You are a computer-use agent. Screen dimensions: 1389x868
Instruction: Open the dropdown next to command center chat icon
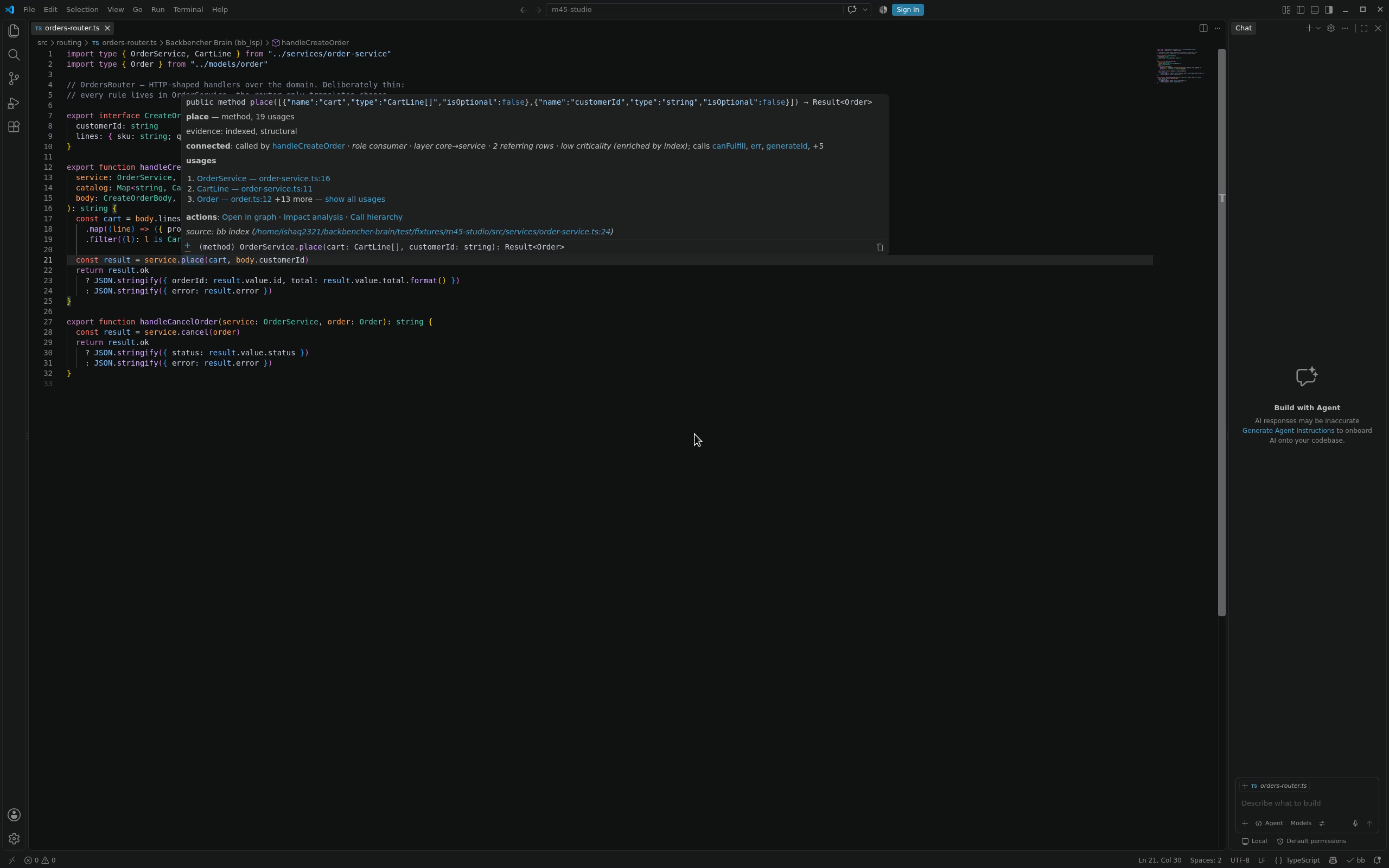tap(865, 10)
